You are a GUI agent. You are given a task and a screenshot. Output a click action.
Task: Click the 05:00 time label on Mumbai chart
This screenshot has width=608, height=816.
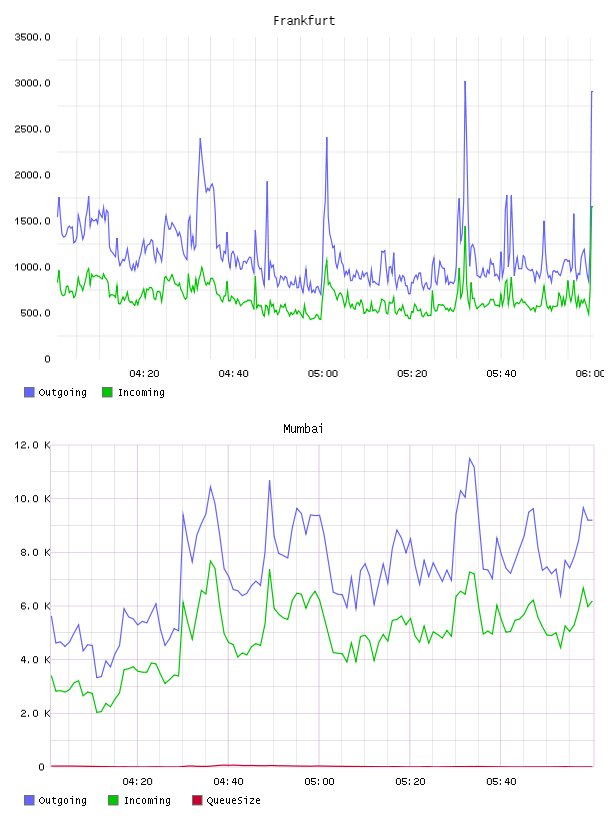coord(319,782)
